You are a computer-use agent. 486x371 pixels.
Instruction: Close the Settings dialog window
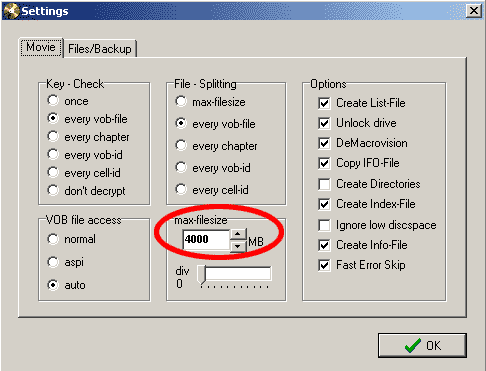(474, 11)
